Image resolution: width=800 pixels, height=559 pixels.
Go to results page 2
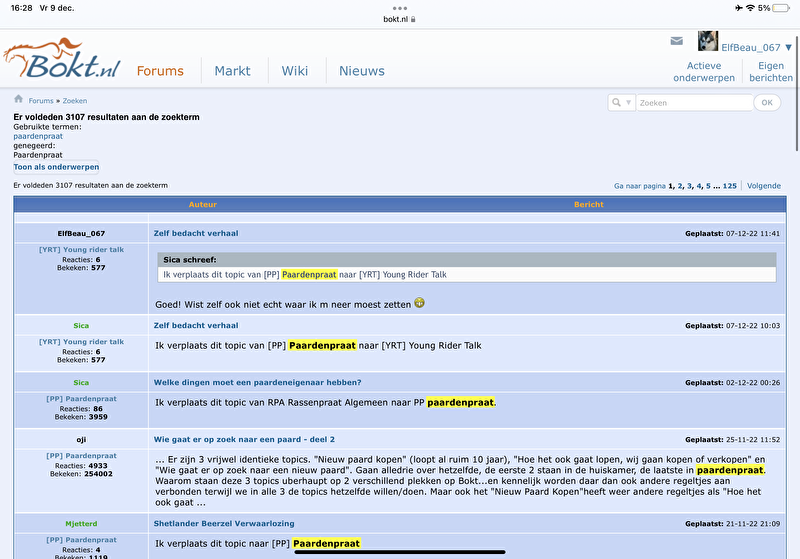[x=680, y=186]
